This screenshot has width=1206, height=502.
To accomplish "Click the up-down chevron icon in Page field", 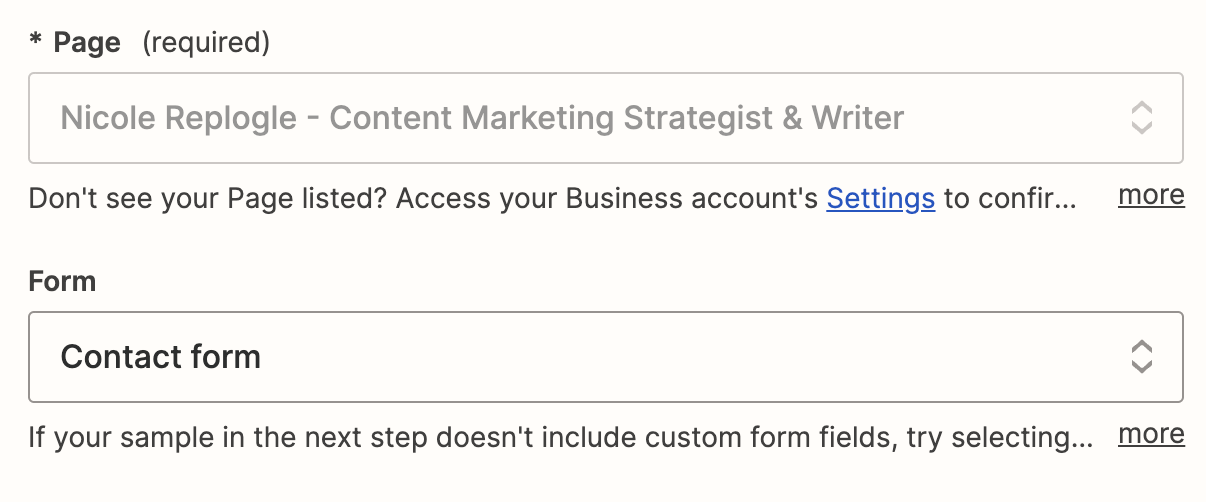I will tap(1141, 118).
